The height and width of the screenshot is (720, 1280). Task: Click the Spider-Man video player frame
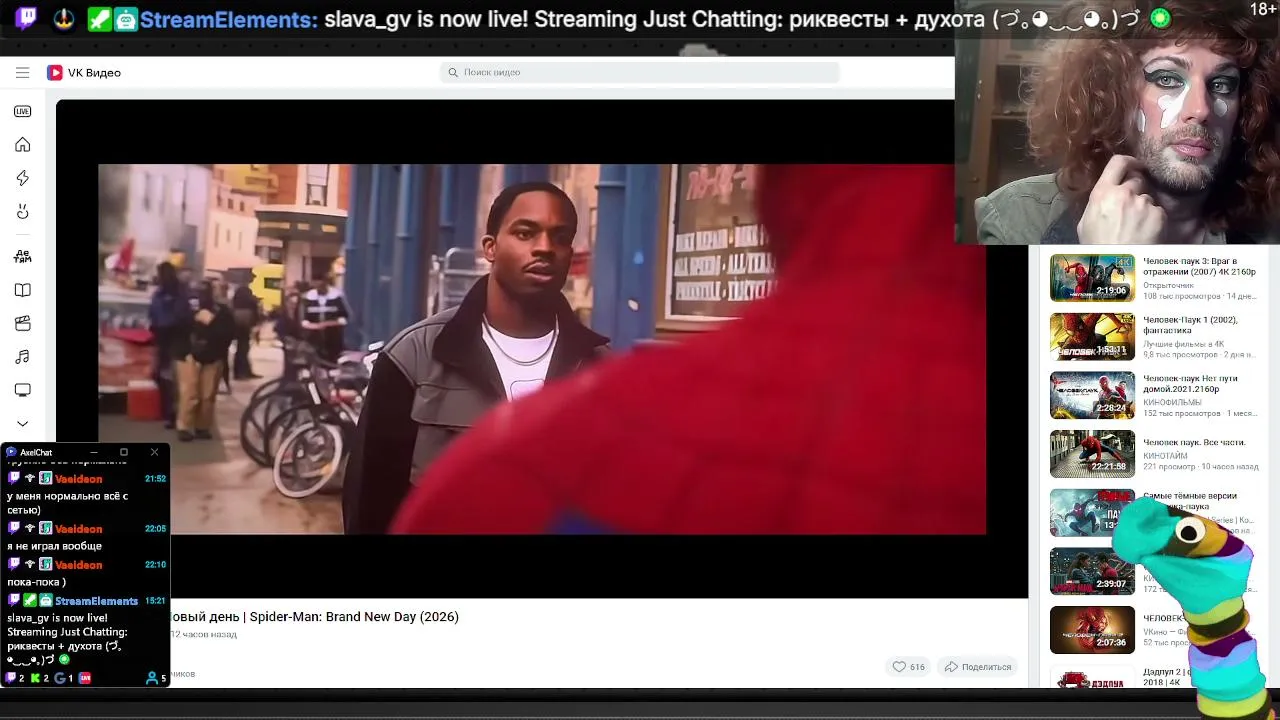[x=542, y=349]
